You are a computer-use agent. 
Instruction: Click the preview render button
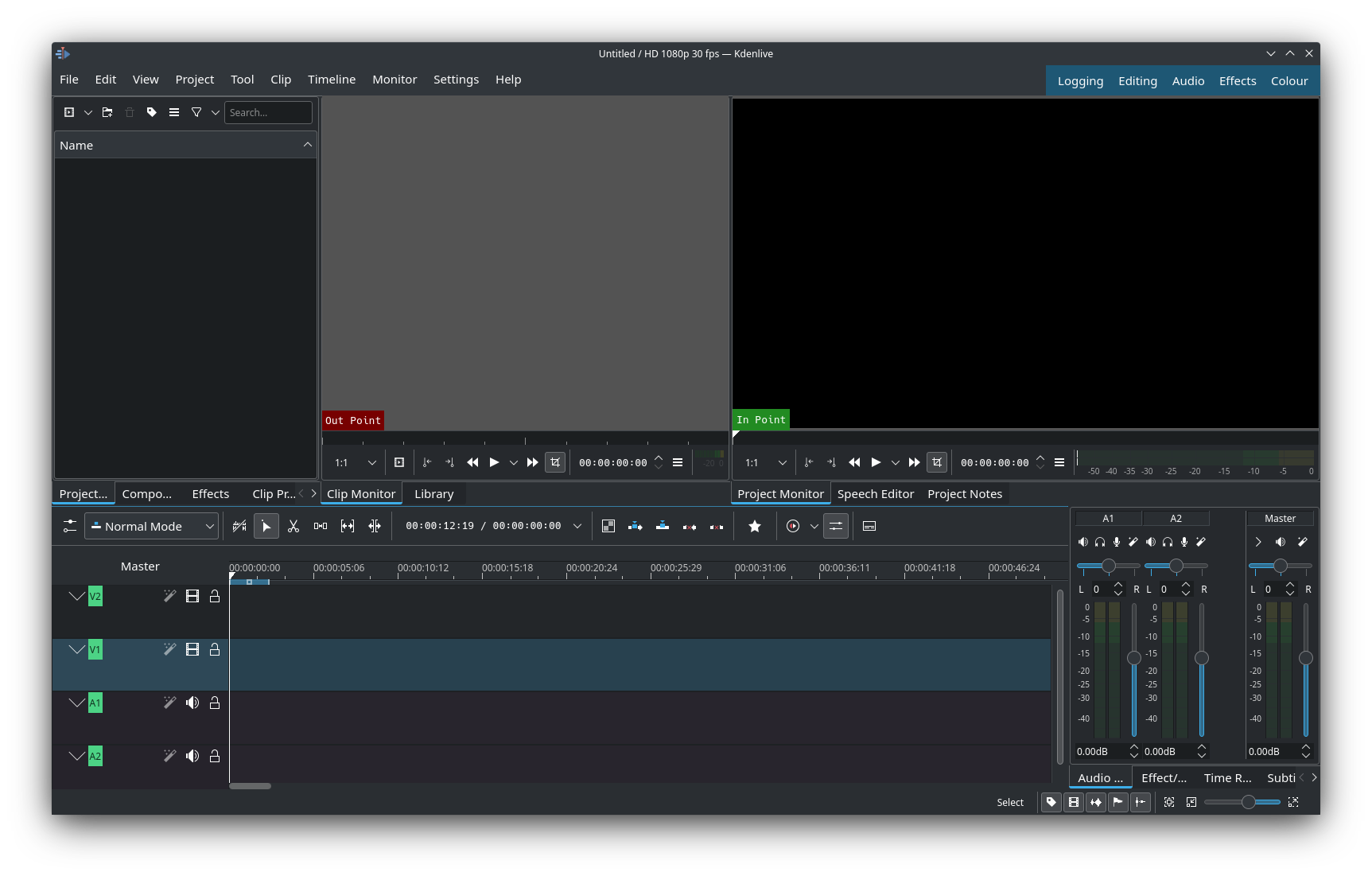793,526
